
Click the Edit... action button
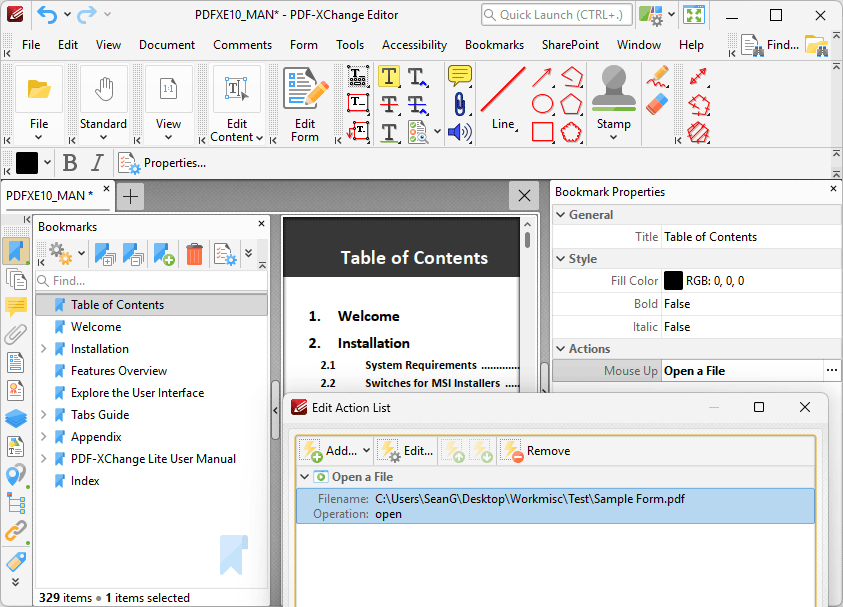405,451
